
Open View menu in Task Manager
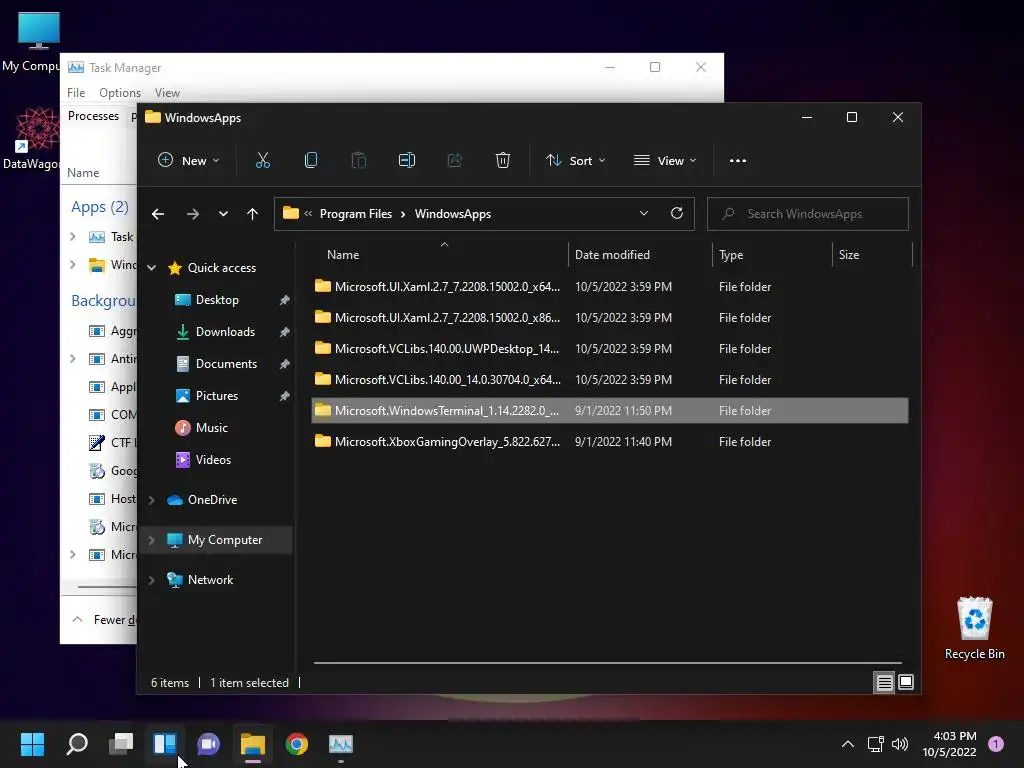coord(167,93)
